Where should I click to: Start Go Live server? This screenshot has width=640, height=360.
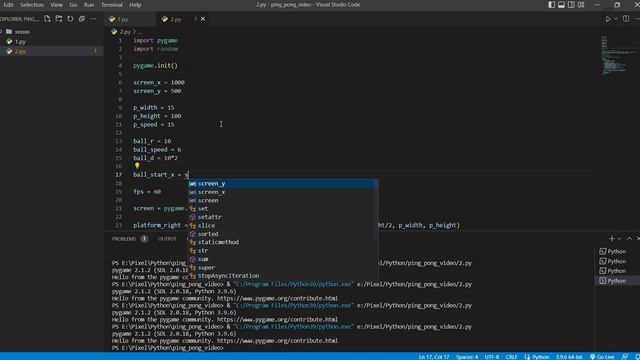coord(602,357)
